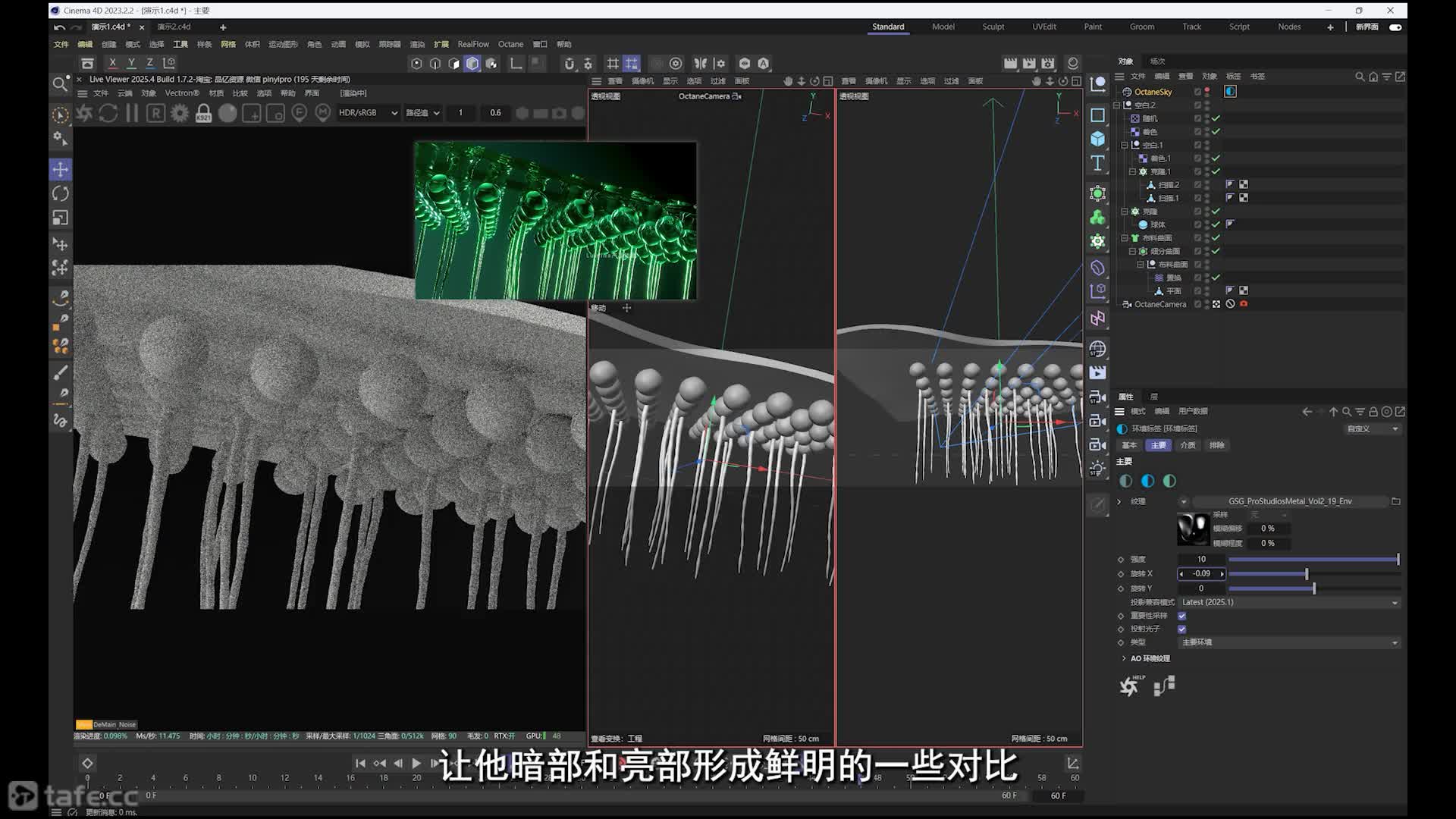Open the Latest (2025.1) dropdown
The height and width of the screenshot is (819, 1456).
coord(1289,602)
